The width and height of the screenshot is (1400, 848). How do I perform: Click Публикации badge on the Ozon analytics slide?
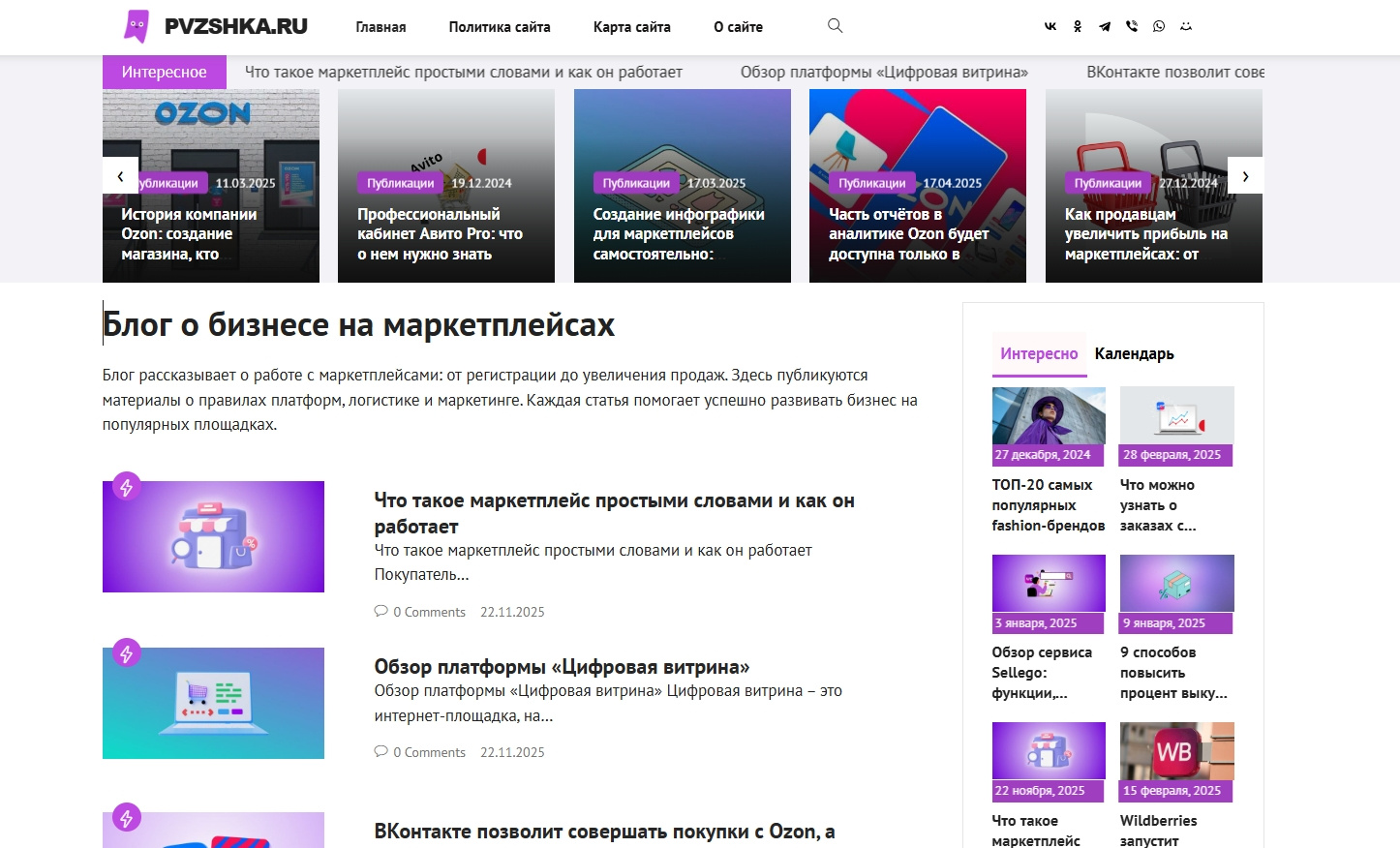coord(872,183)
